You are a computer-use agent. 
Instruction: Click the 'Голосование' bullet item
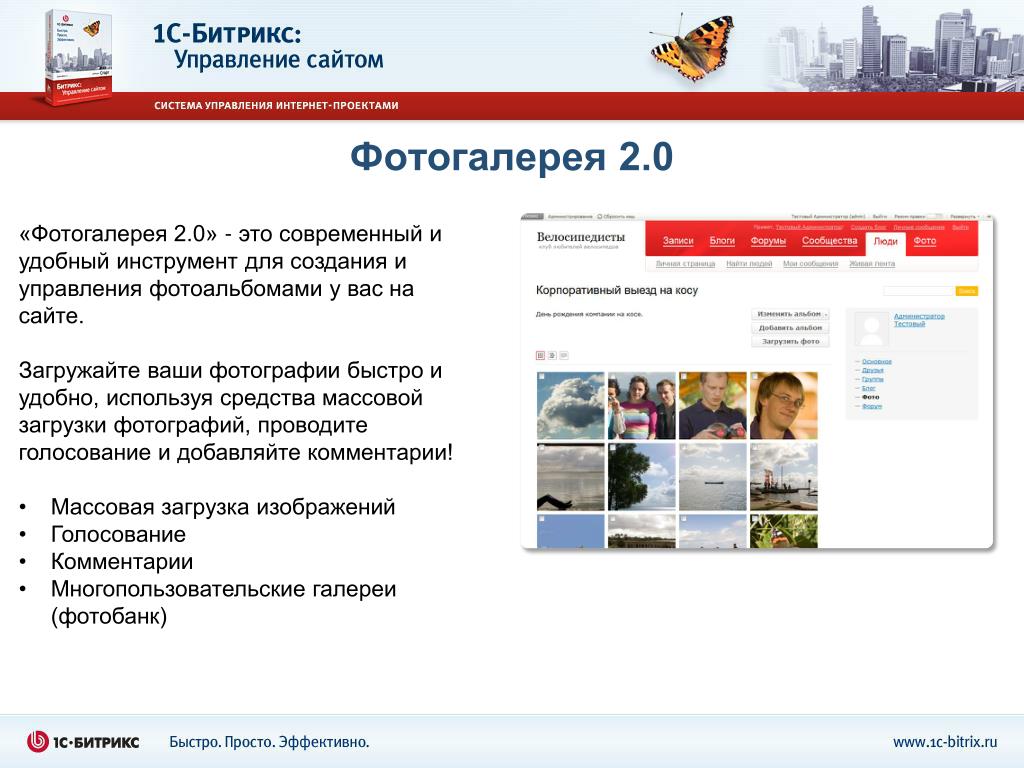point(118,534)
